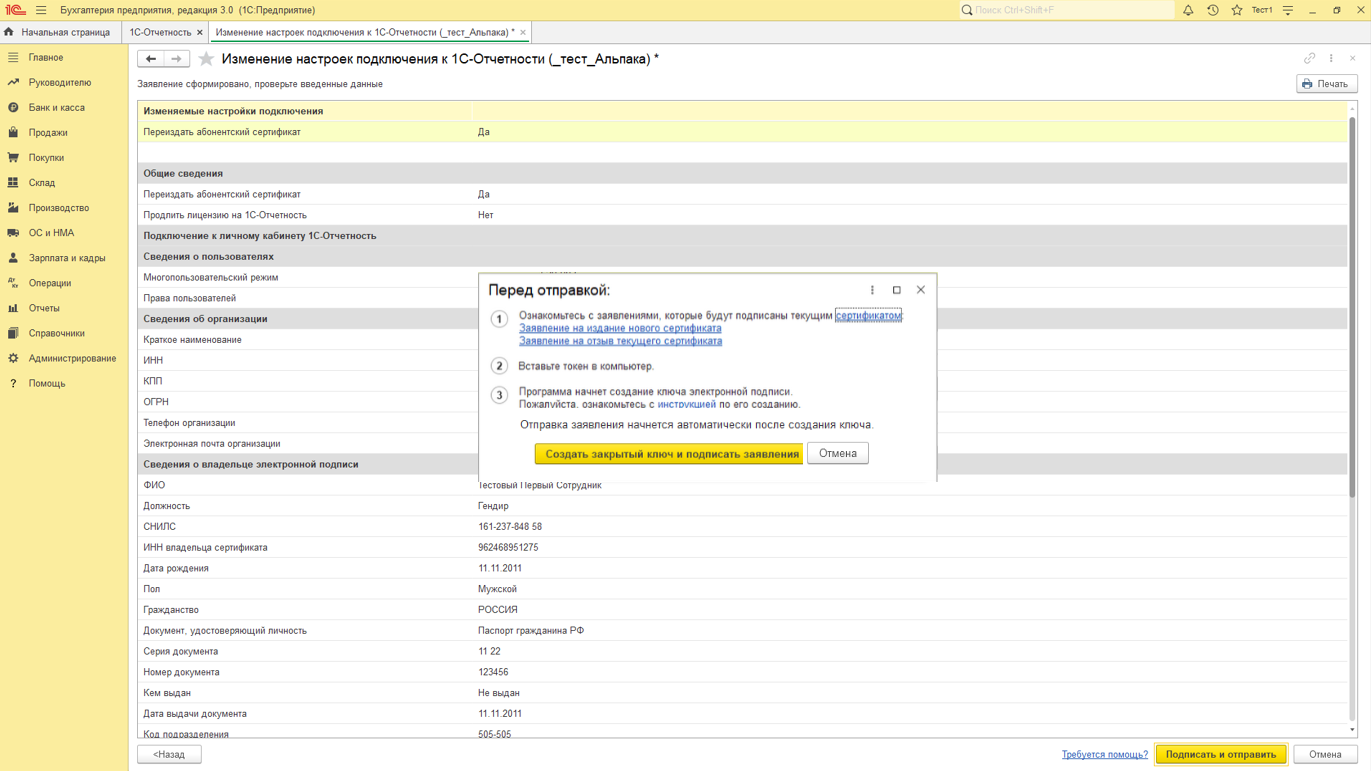This screenshot has width=1371, height=771.
Task: Click the 1C logo icon in the title bar
Action: click(15, 10)
